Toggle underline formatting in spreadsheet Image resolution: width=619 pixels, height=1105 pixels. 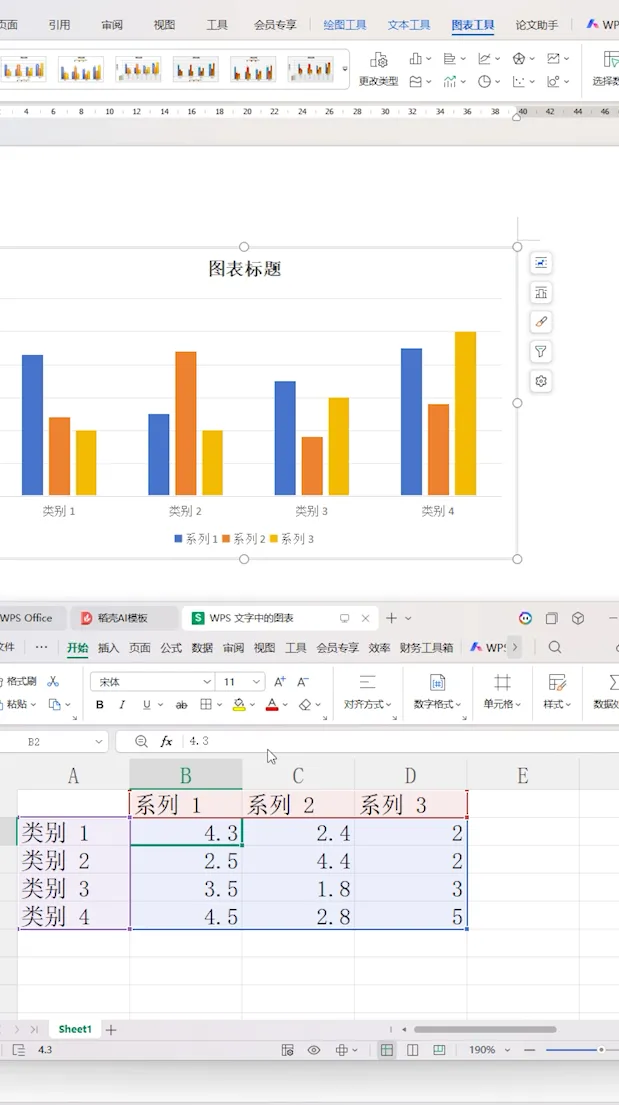[x=147, y=705]
